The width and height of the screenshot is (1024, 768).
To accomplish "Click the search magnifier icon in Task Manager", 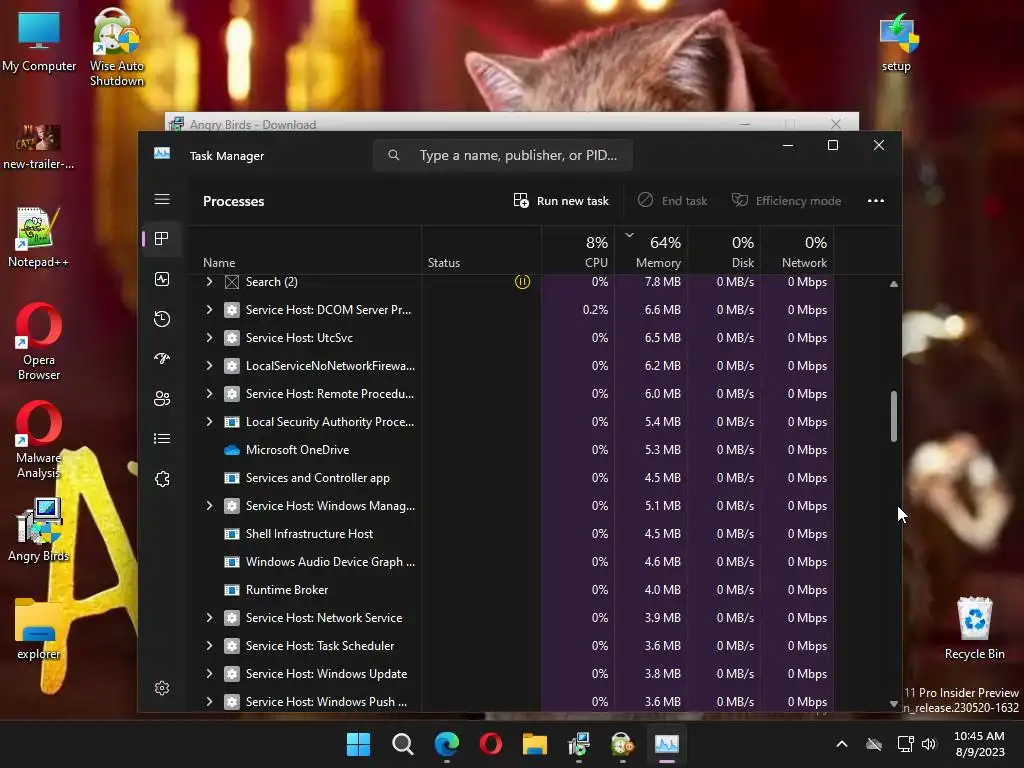I will (x=393, y=155).
